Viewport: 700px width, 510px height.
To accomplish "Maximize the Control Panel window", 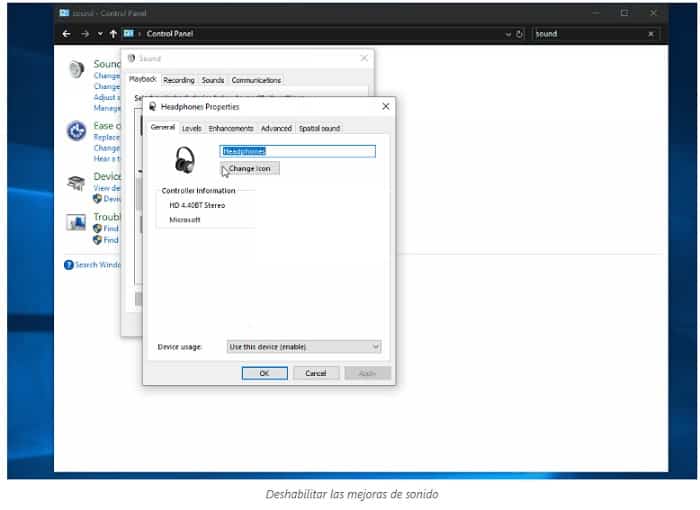I will (x=624, y=13).
